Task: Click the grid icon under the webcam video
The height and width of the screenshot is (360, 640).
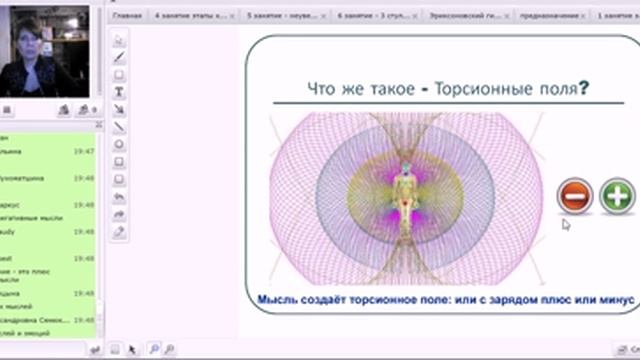Action: (7, 110)
